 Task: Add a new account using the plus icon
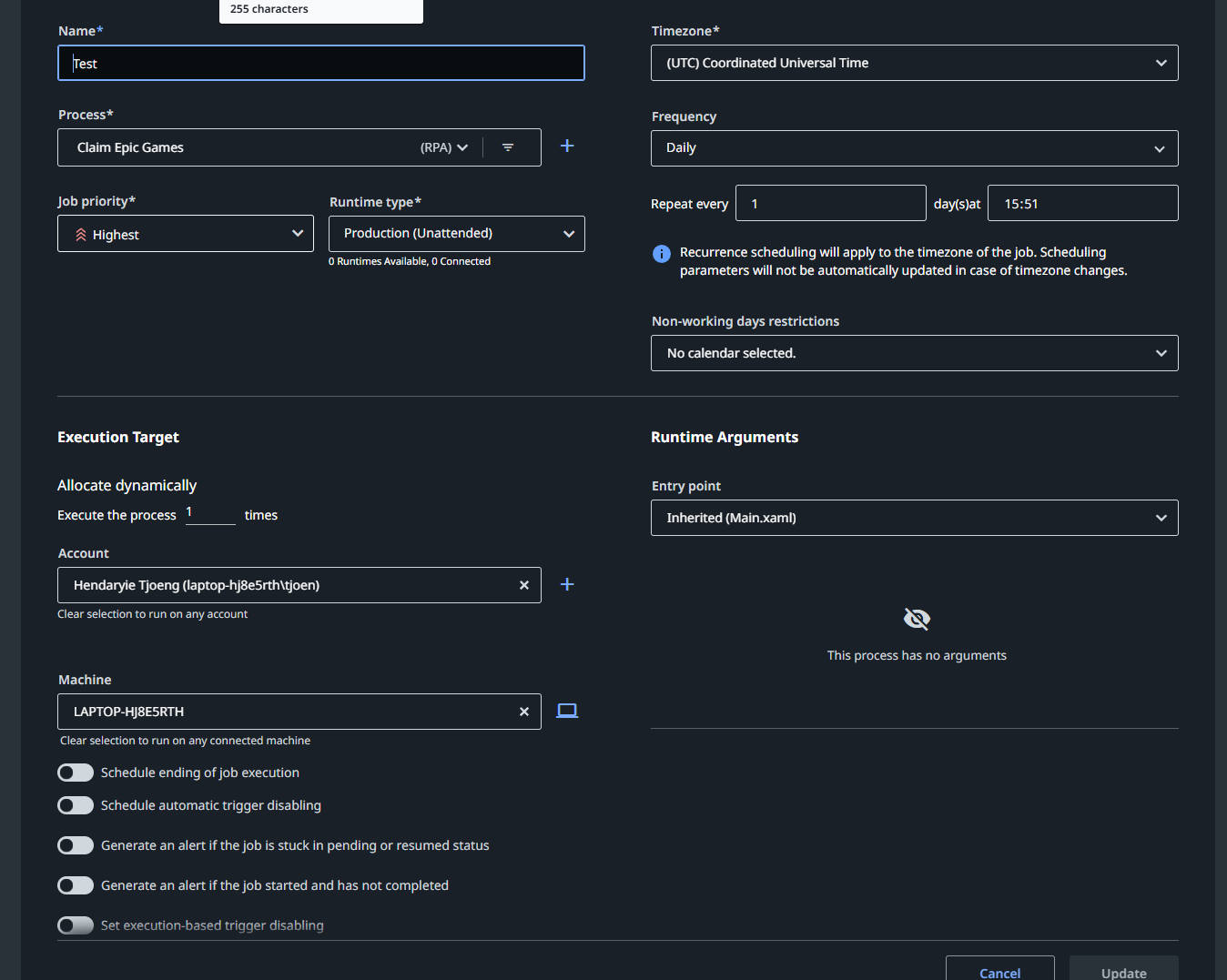pyautogui.click(x=566, y=584)
